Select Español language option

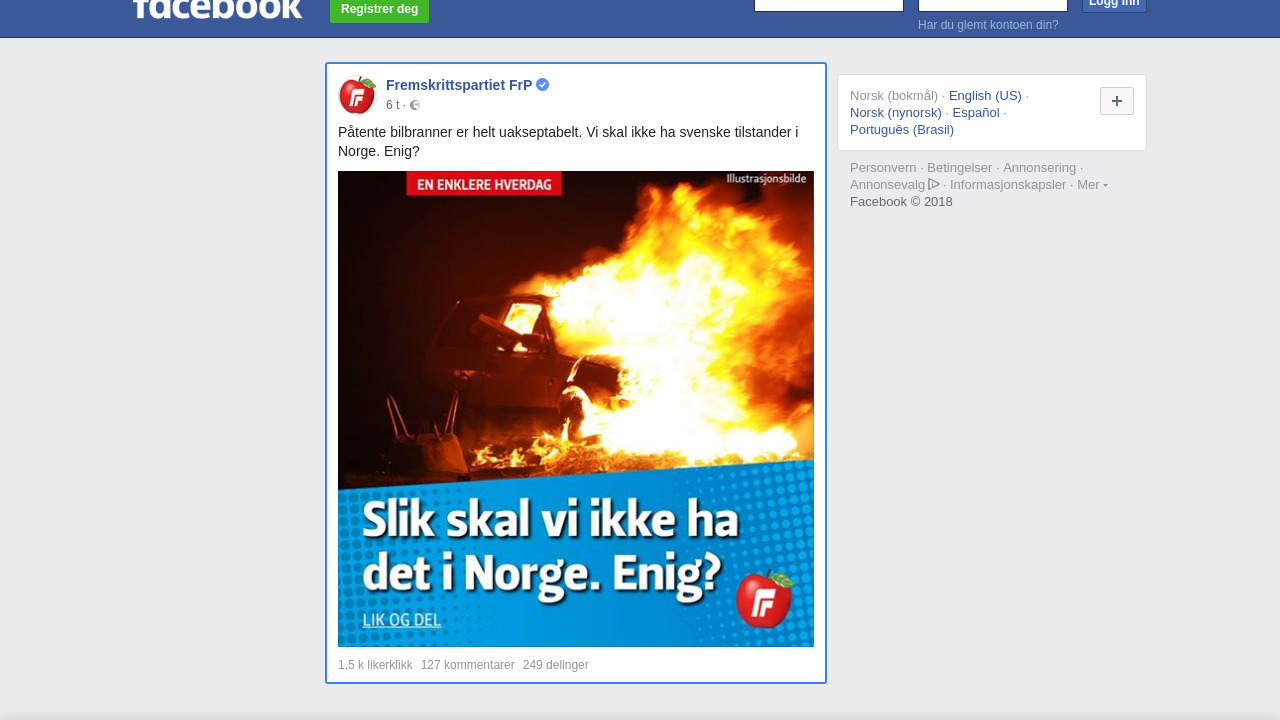[x=976, y=113]
